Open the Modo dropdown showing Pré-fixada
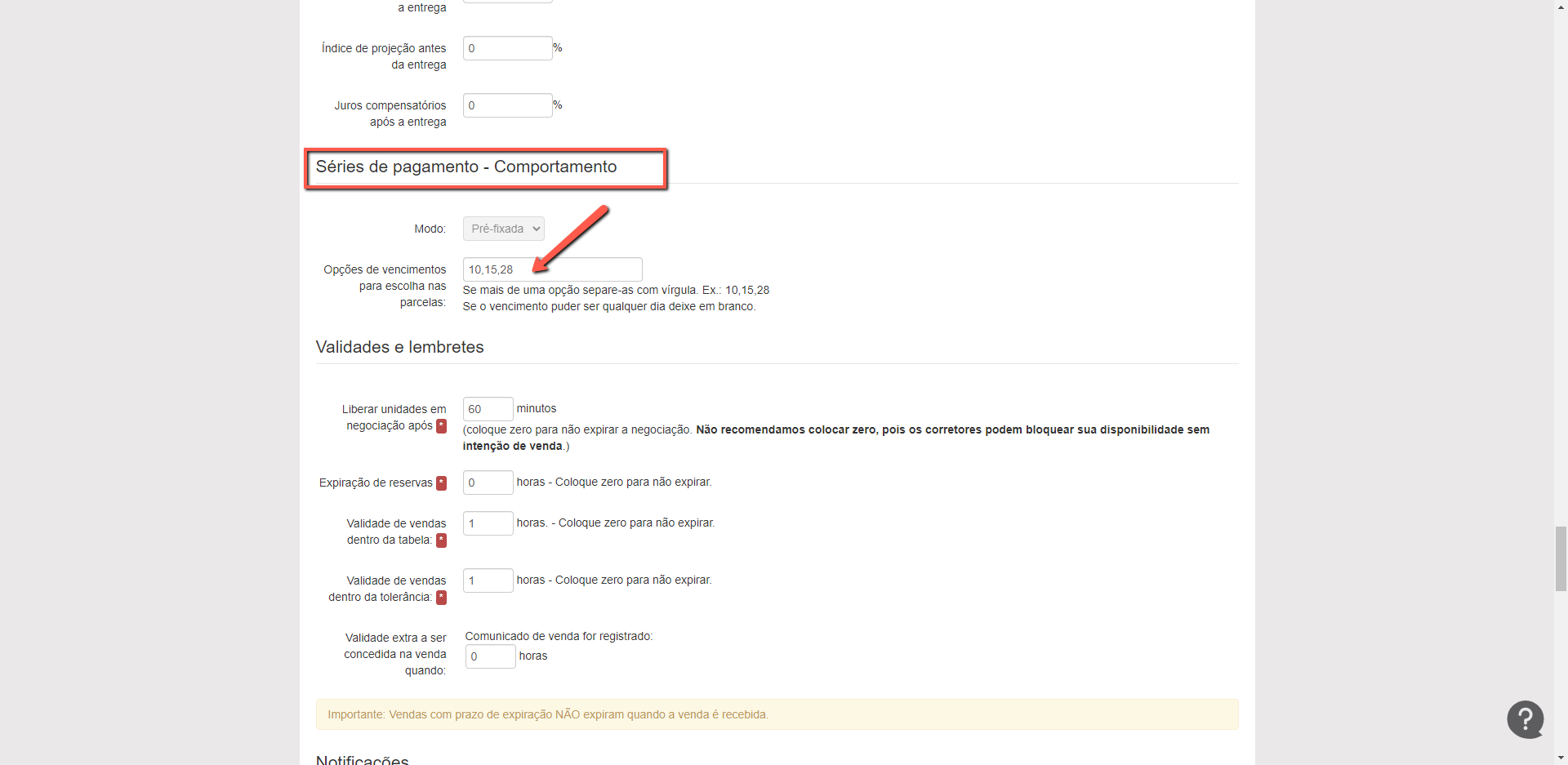Screen dimensions: 1568x765 pos(503,229)
